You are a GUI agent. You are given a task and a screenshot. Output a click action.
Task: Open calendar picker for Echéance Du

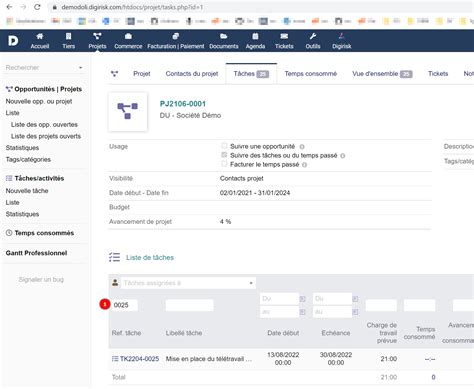(x=355, y=299)
